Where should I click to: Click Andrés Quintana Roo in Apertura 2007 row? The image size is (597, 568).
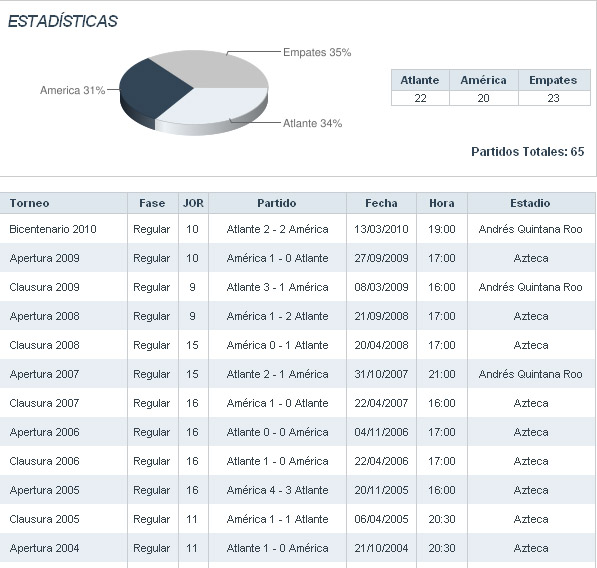(530, 374)
